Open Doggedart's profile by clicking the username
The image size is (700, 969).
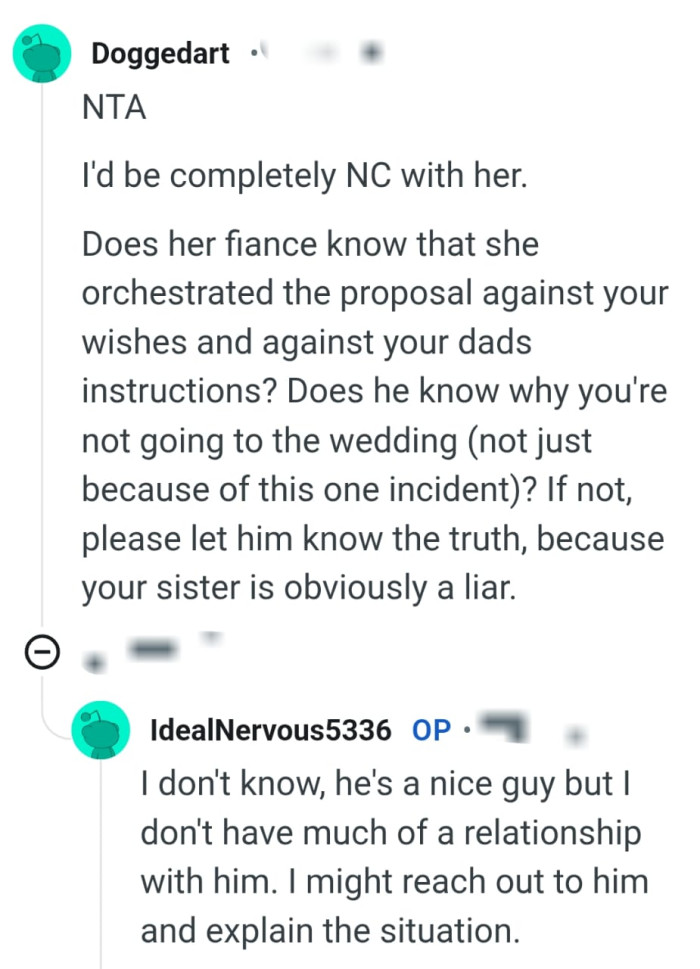(x=159, y=54)
